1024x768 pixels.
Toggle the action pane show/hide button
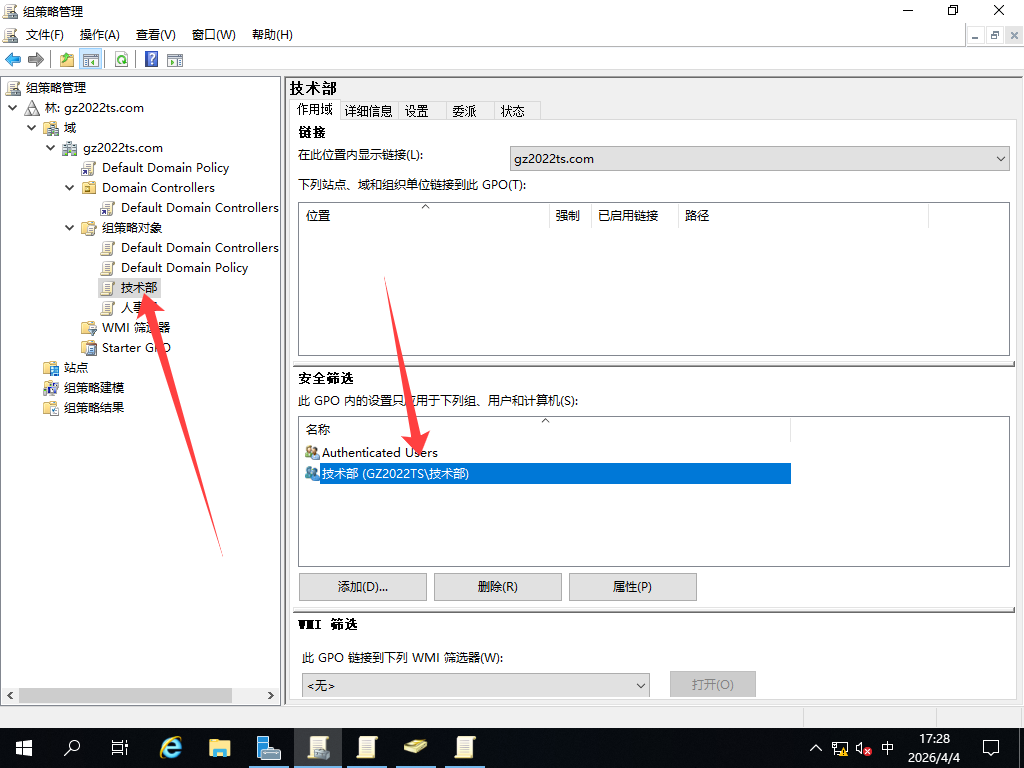175,60
